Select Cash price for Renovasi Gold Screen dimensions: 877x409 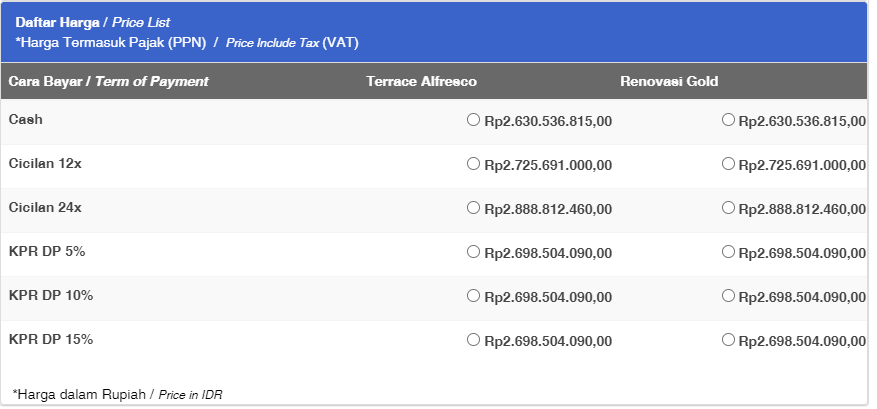[728, 120]
